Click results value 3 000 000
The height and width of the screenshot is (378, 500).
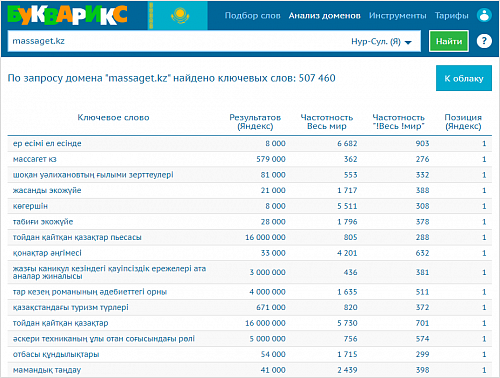coord(267,272)
